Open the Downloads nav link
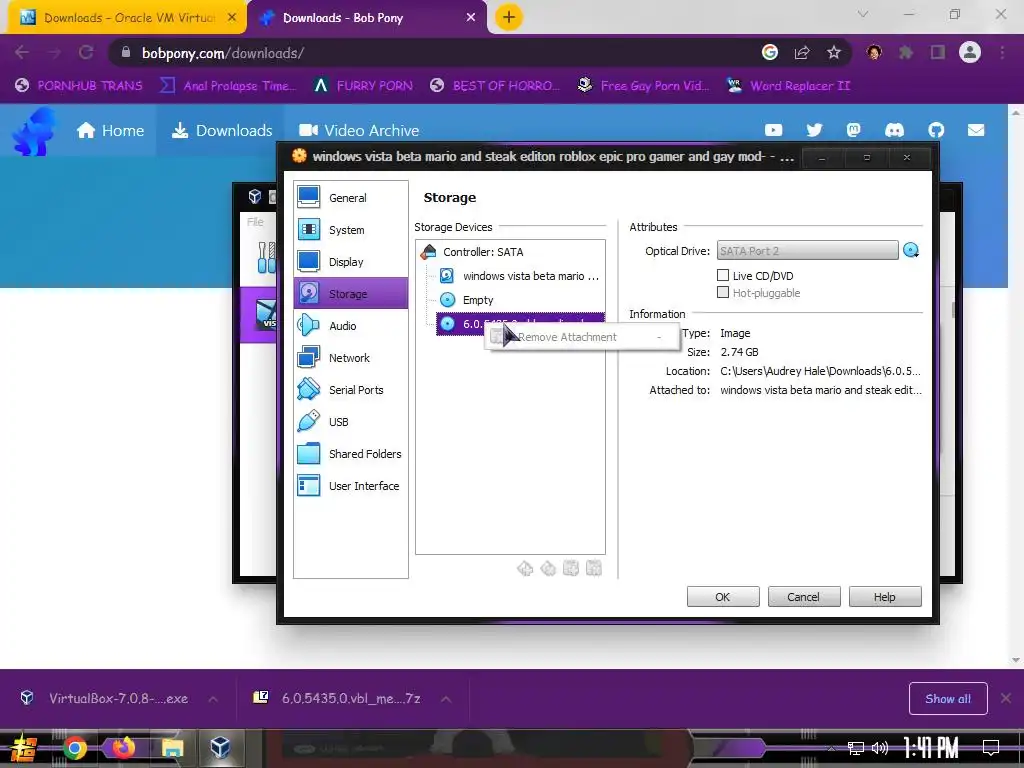1024x768 pixels. [x=222, y=131]
